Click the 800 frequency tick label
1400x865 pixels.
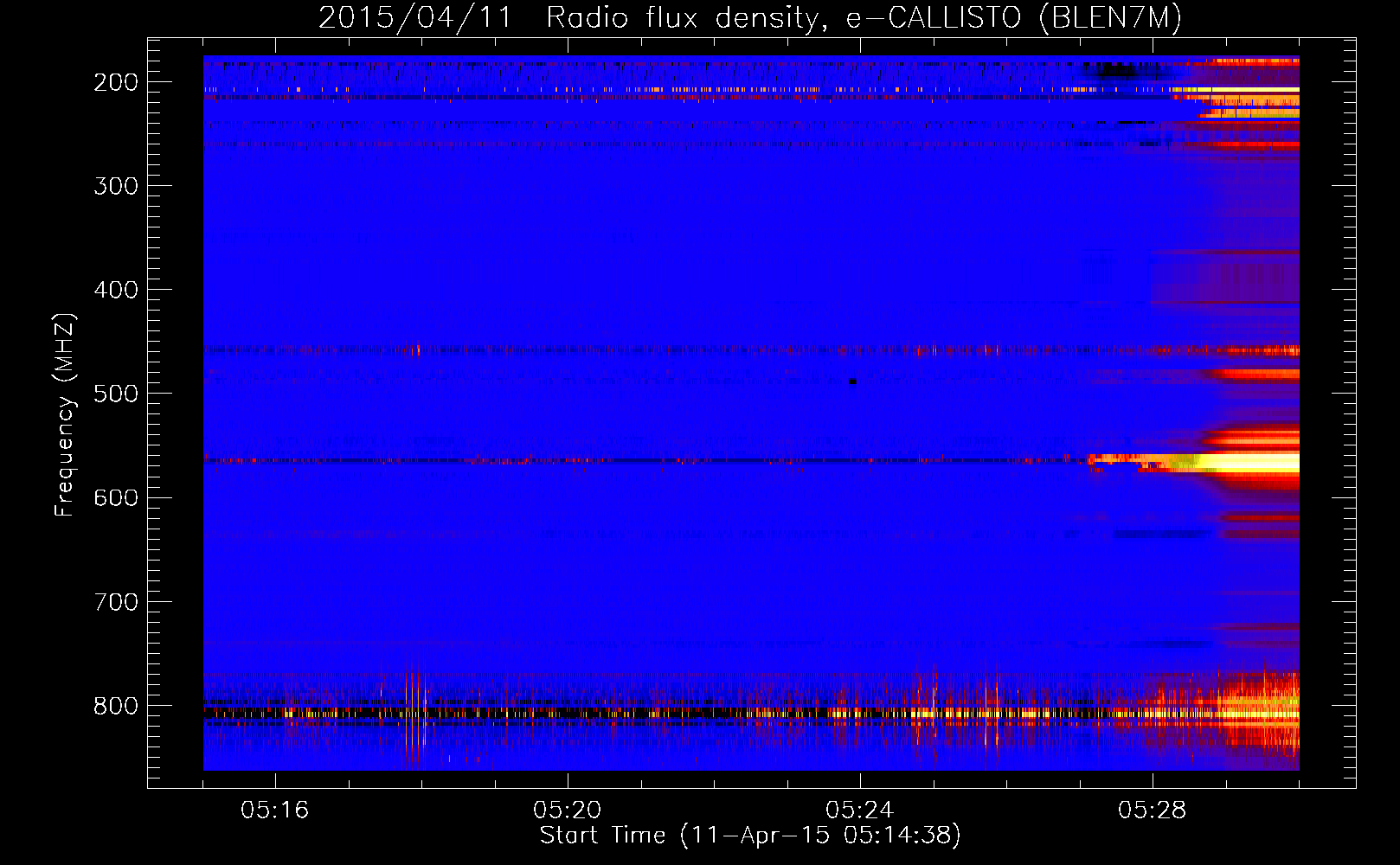[x=116, y=705]
